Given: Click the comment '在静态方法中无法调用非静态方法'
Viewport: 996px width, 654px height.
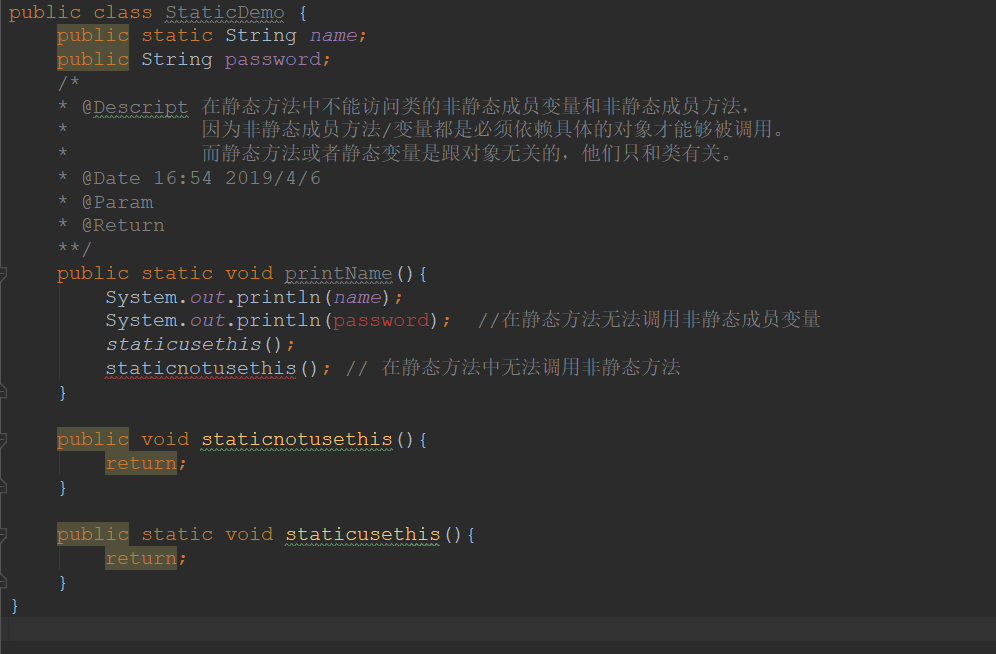Looking at the screenshot, I should 513,367.
